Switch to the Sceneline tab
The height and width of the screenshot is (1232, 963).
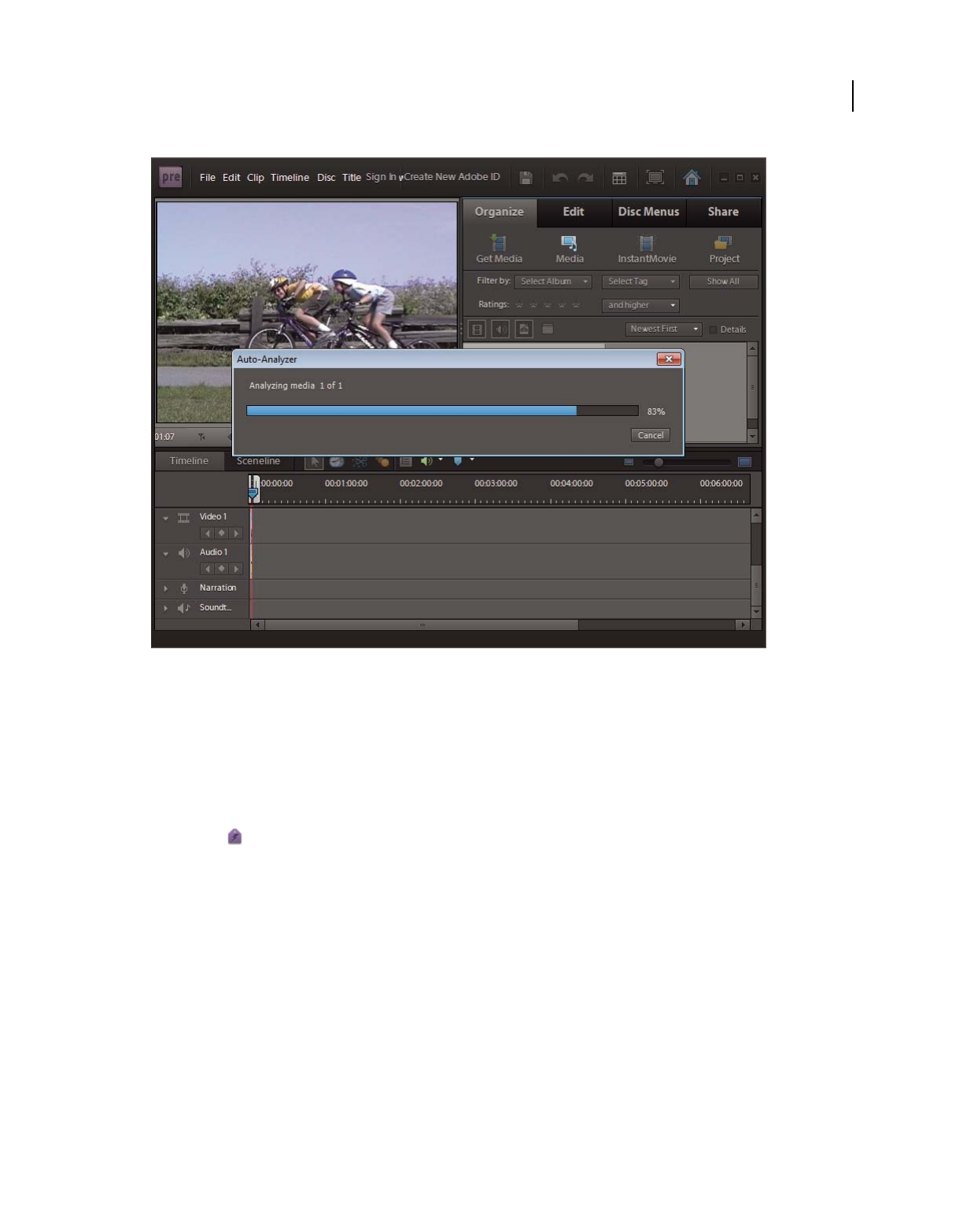pyautogui.click(x=258, y=461)
